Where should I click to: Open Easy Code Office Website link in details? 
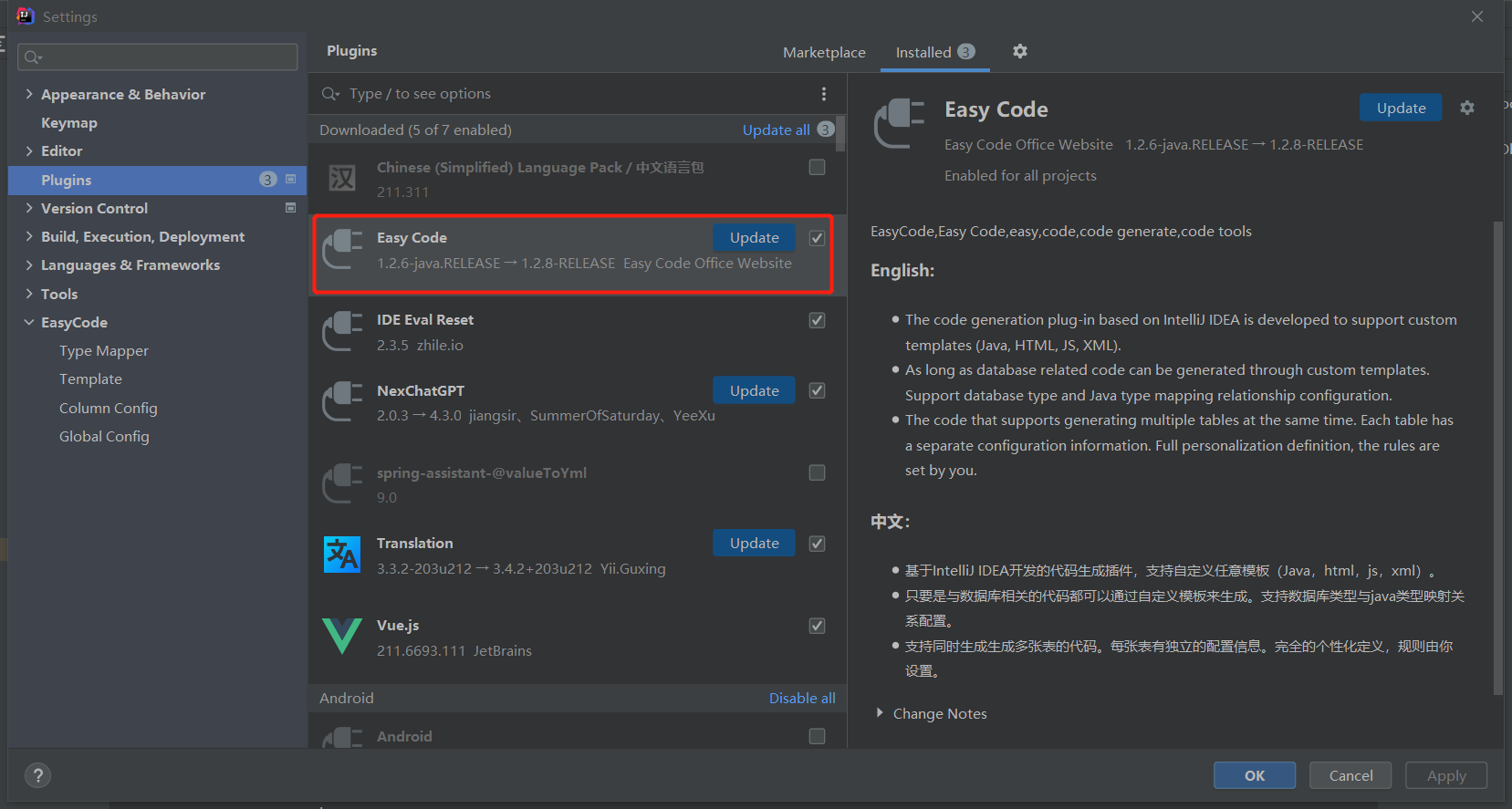[x=1028, y=144]
